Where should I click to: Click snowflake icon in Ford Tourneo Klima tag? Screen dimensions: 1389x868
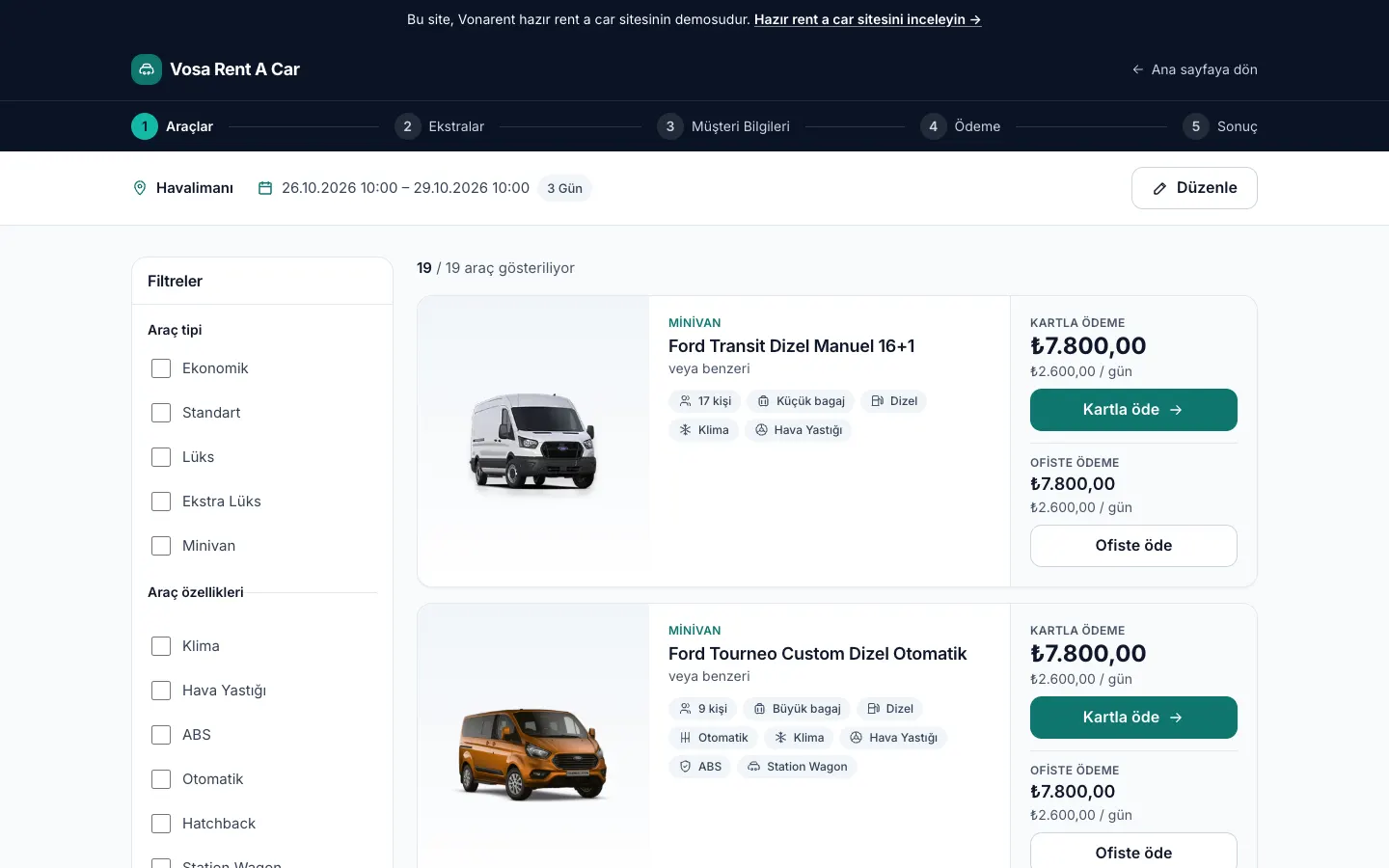point(780,738)
